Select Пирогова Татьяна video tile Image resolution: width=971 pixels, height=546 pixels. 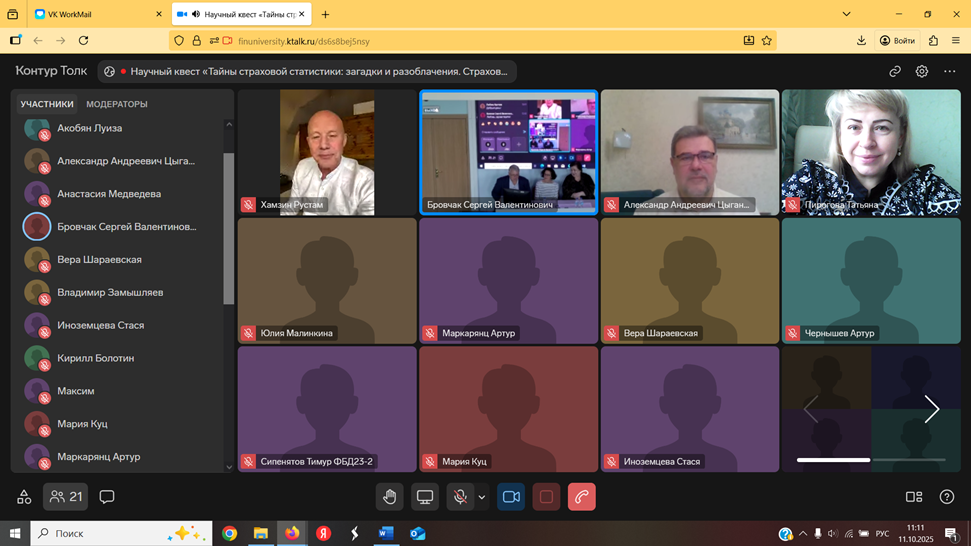coord(870,152)
